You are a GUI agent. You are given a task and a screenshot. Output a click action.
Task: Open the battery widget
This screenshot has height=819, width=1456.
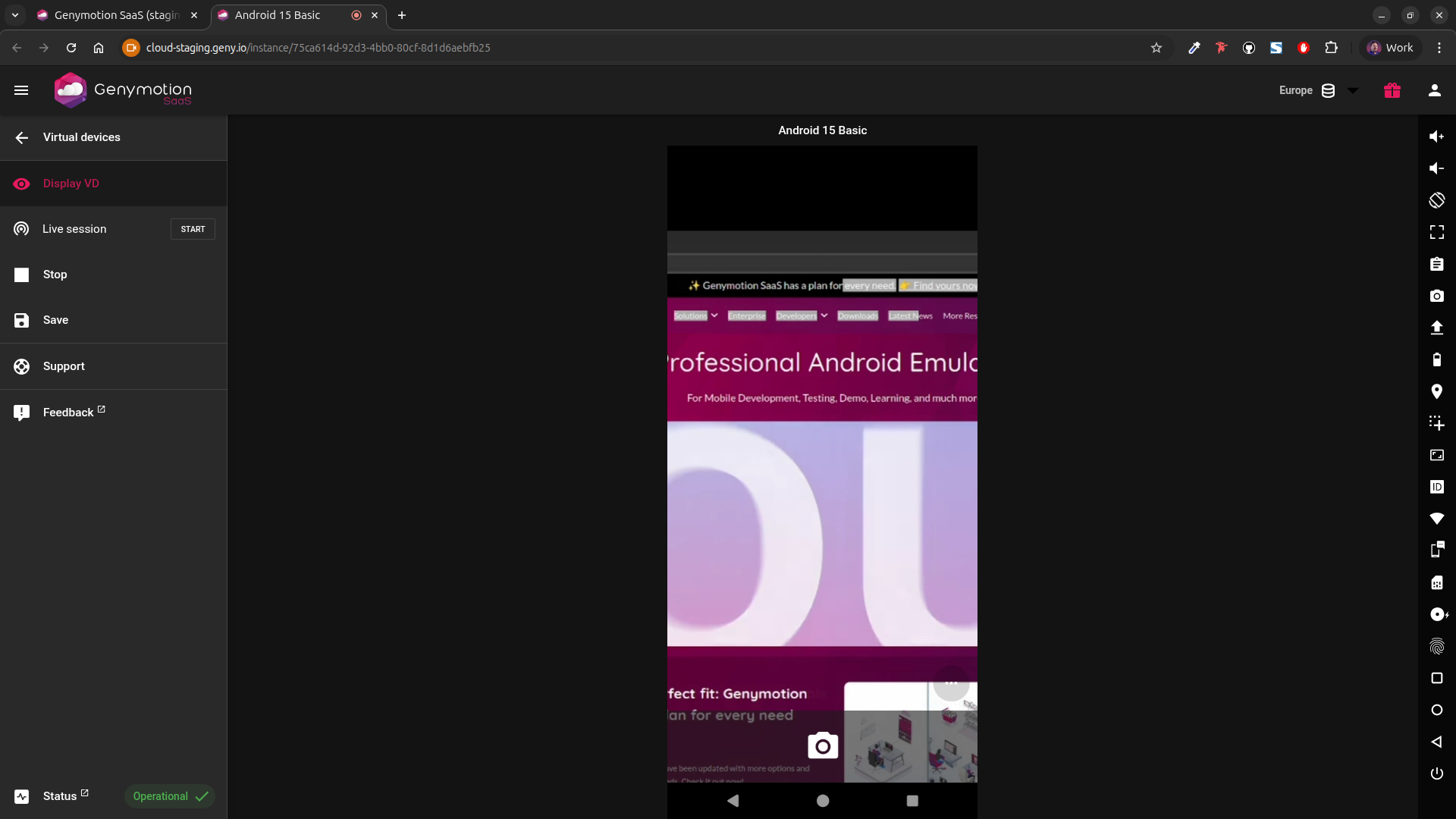pyautogui.click(x=1436, y=359)
